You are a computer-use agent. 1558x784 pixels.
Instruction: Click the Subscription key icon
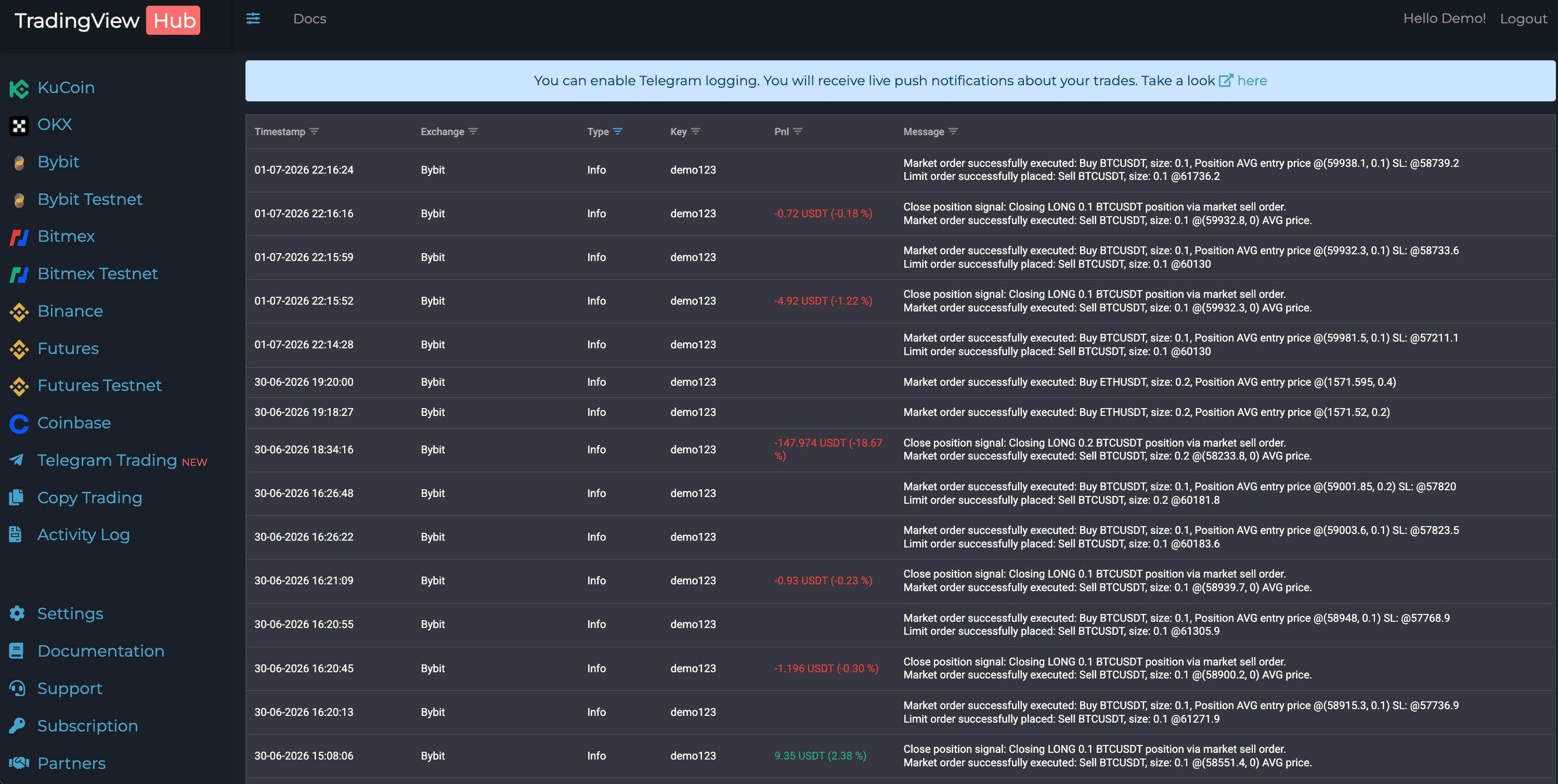[17, 725]
